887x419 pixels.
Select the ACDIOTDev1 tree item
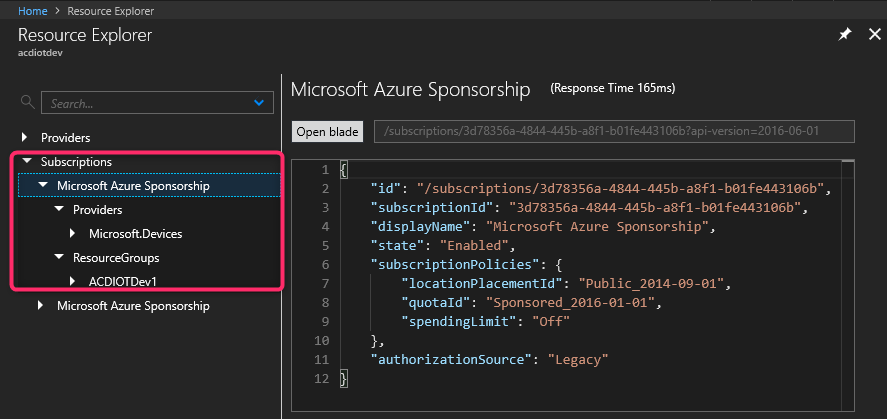(x=123, y=282)
